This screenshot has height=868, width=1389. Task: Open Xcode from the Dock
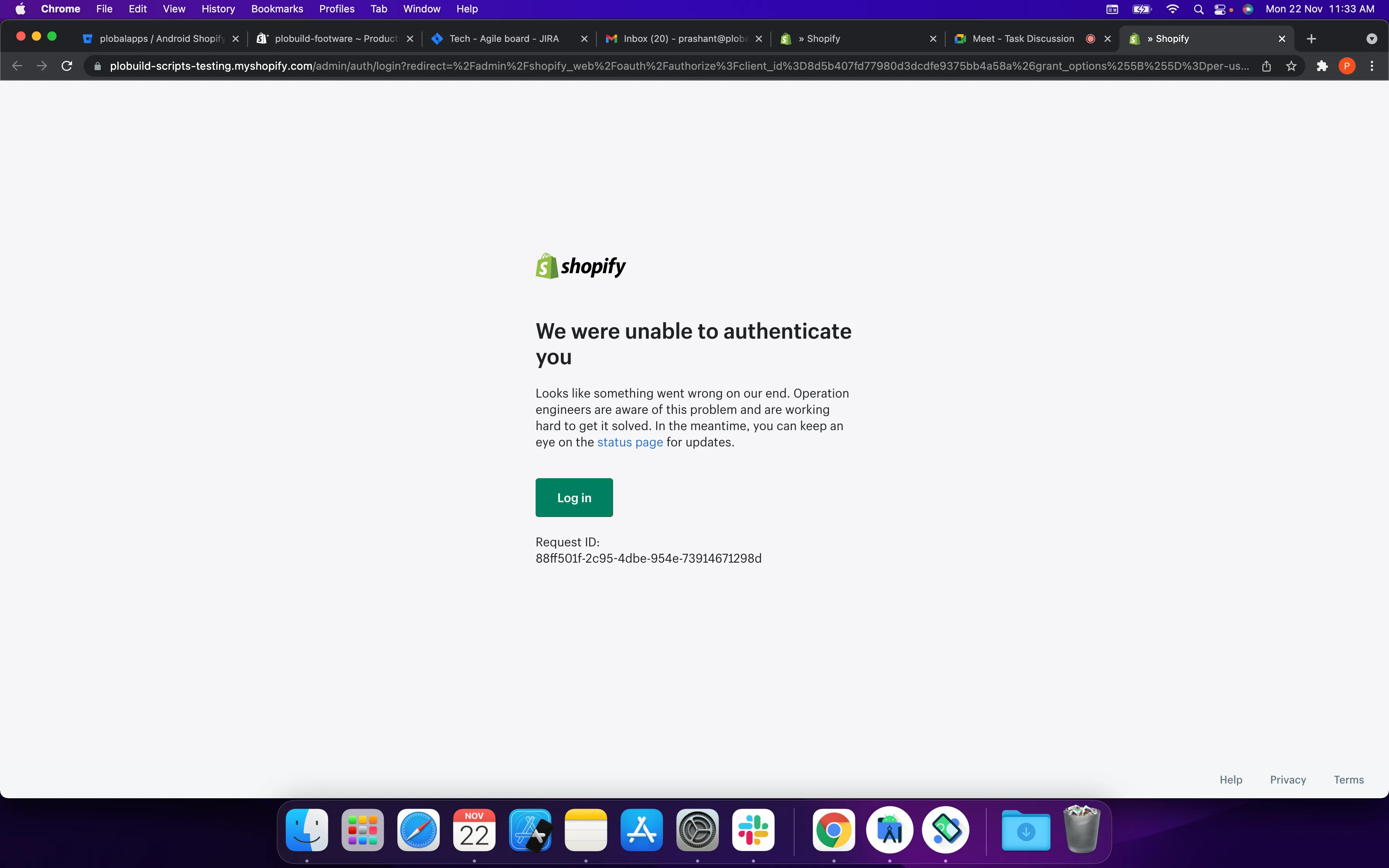click(530, 830)
